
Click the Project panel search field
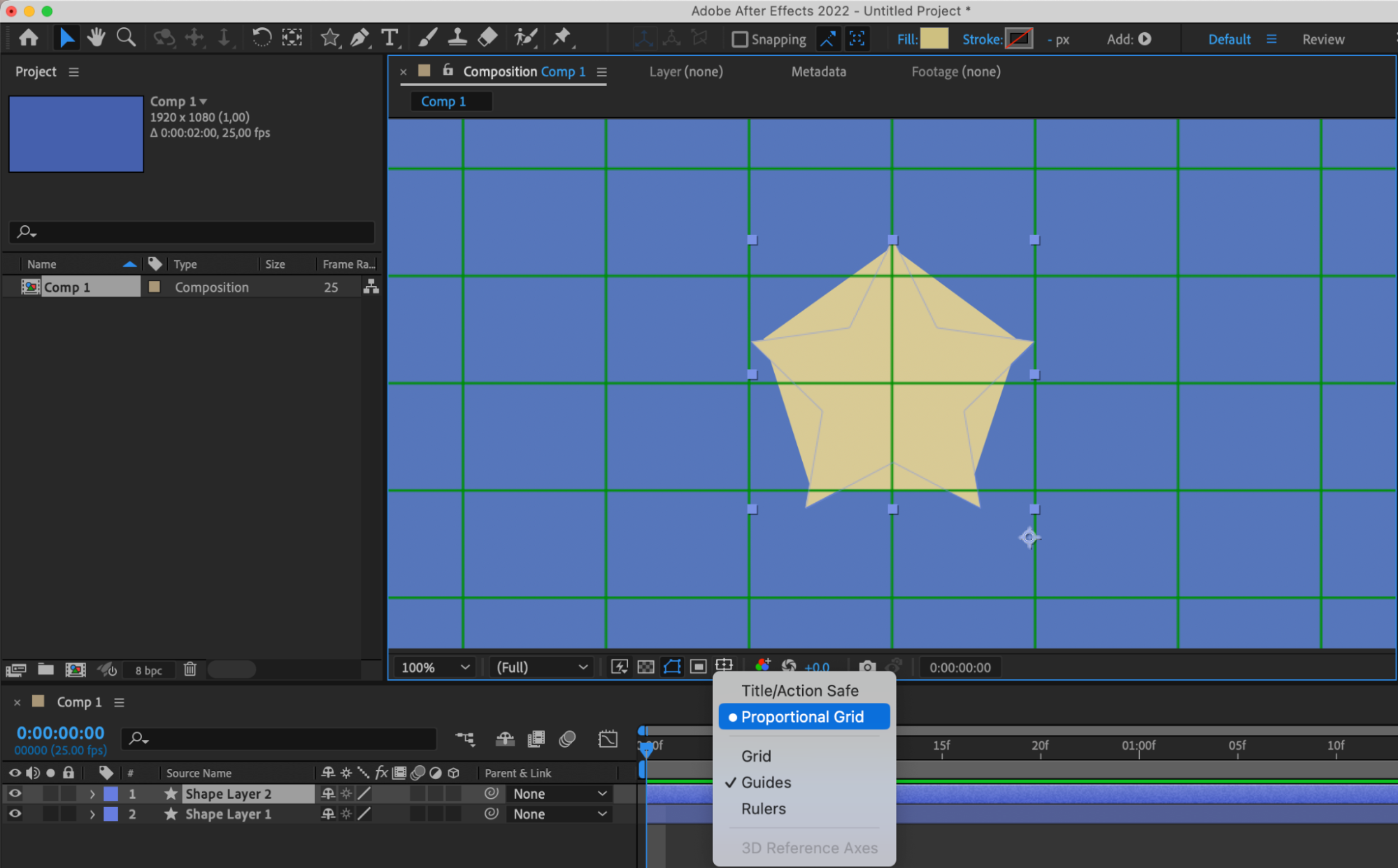[192, 232]
